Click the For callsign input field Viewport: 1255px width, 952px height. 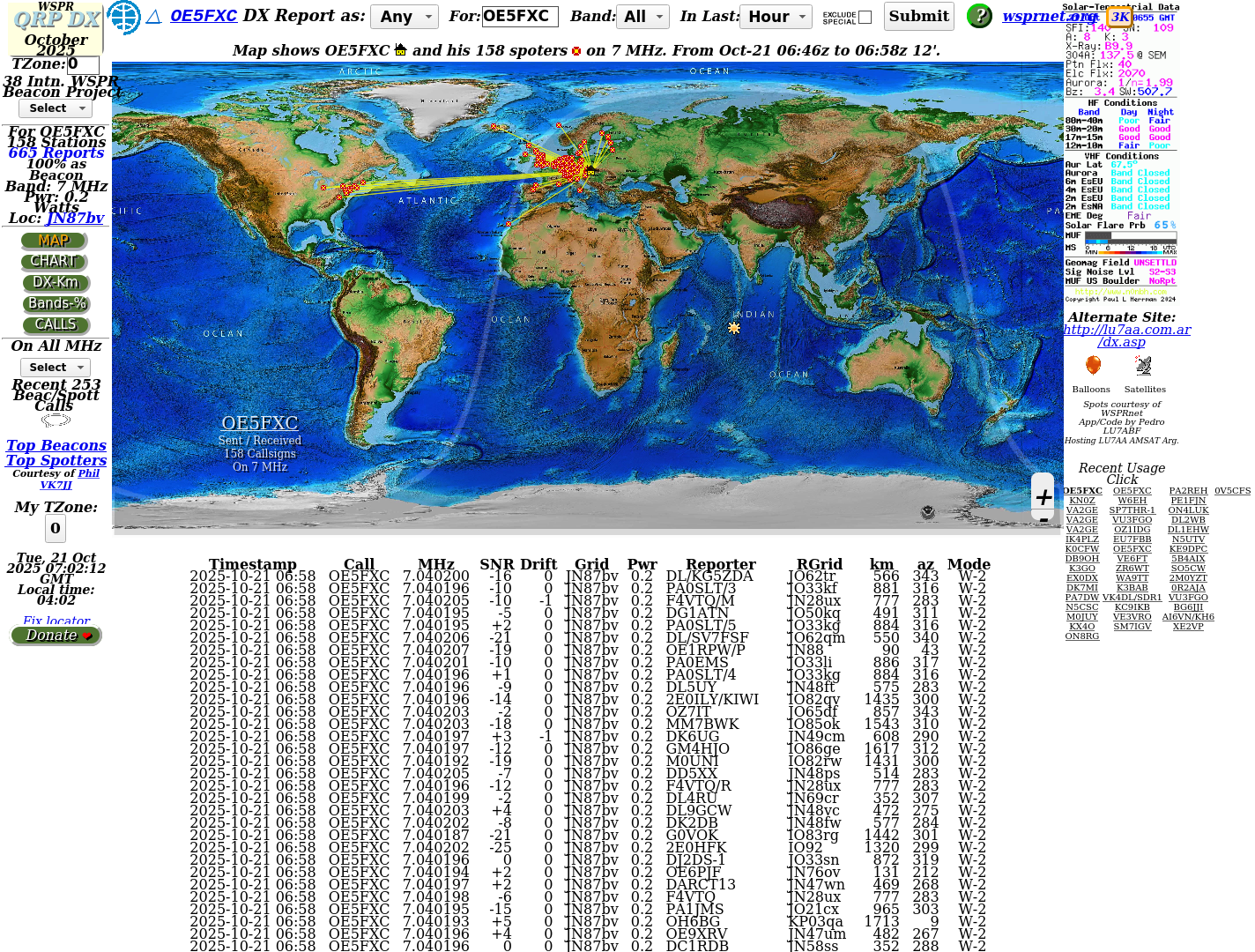519,17
